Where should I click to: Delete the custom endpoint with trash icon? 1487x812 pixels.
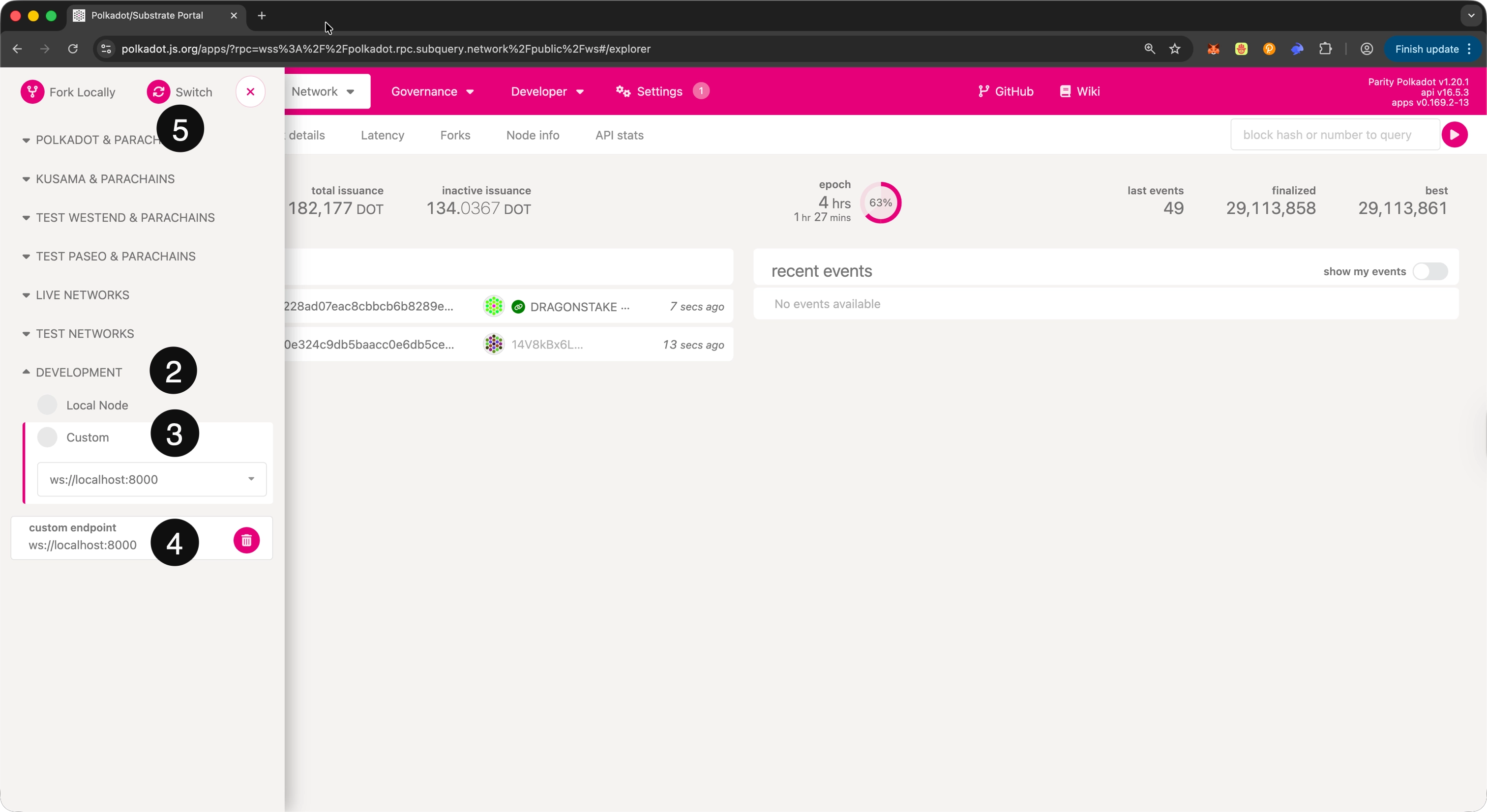(x=246, y=540)
